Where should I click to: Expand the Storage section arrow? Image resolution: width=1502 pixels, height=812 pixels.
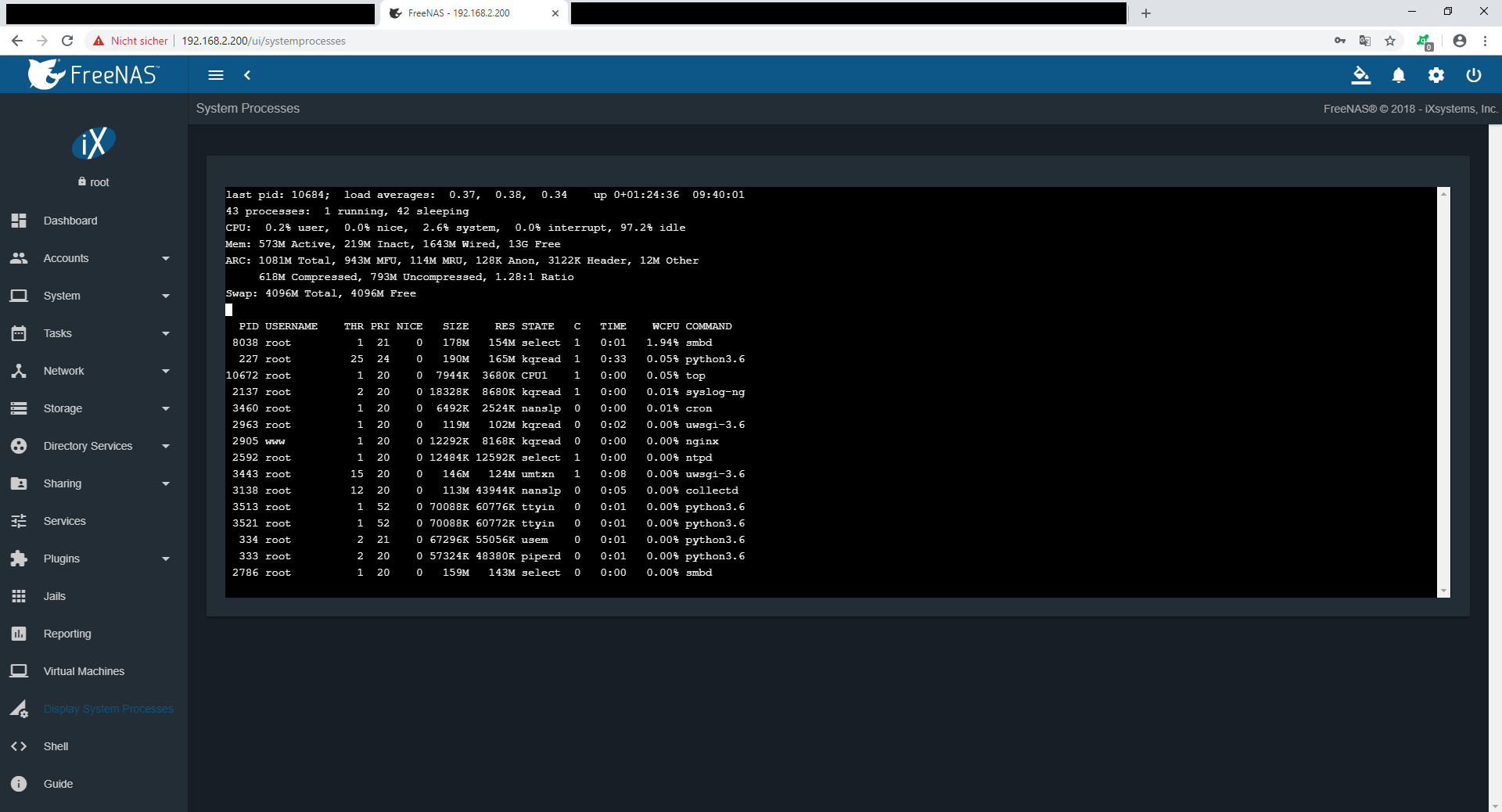[x=165, y=408]
